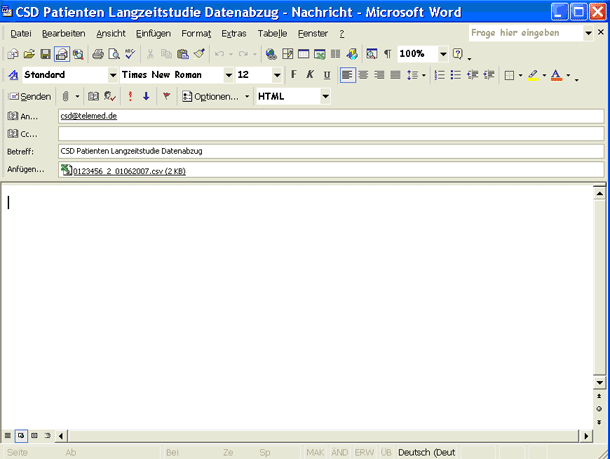Save with the floppy disk icon

click(x=46, y=54)
